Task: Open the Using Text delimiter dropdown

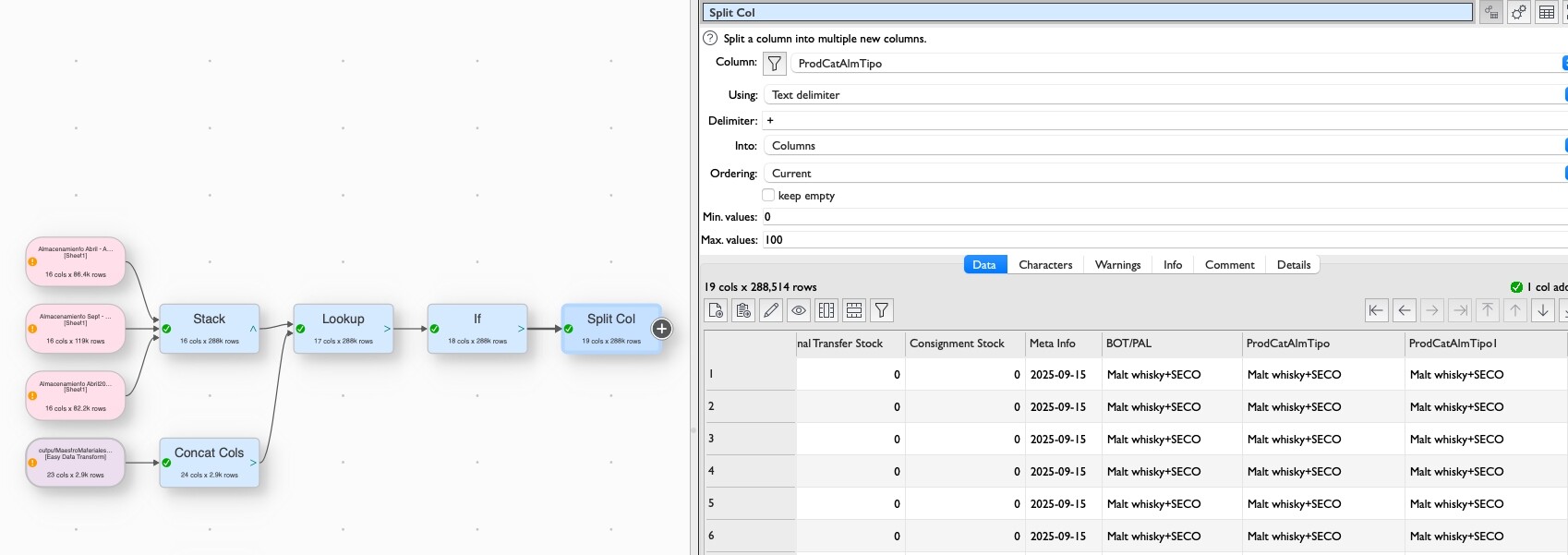Action: 1164,95
